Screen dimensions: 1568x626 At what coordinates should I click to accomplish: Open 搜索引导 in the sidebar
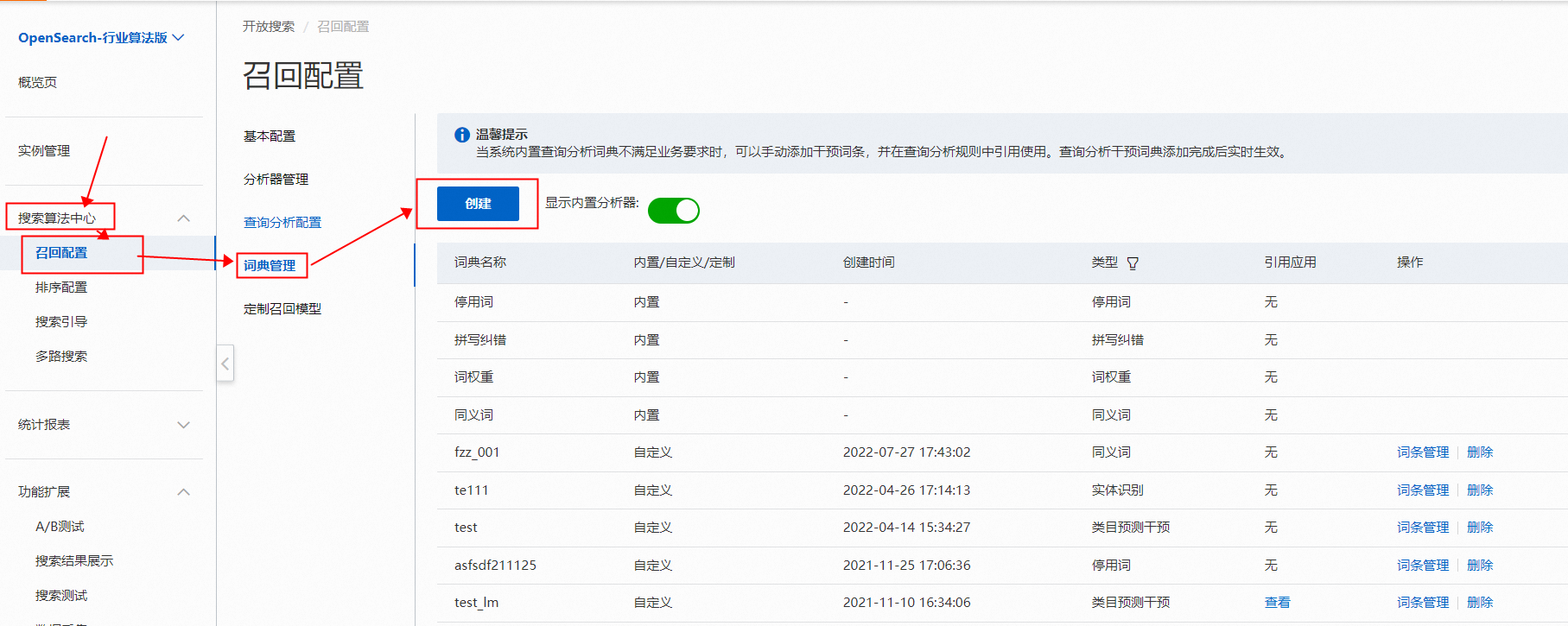[x=61, y=322]
